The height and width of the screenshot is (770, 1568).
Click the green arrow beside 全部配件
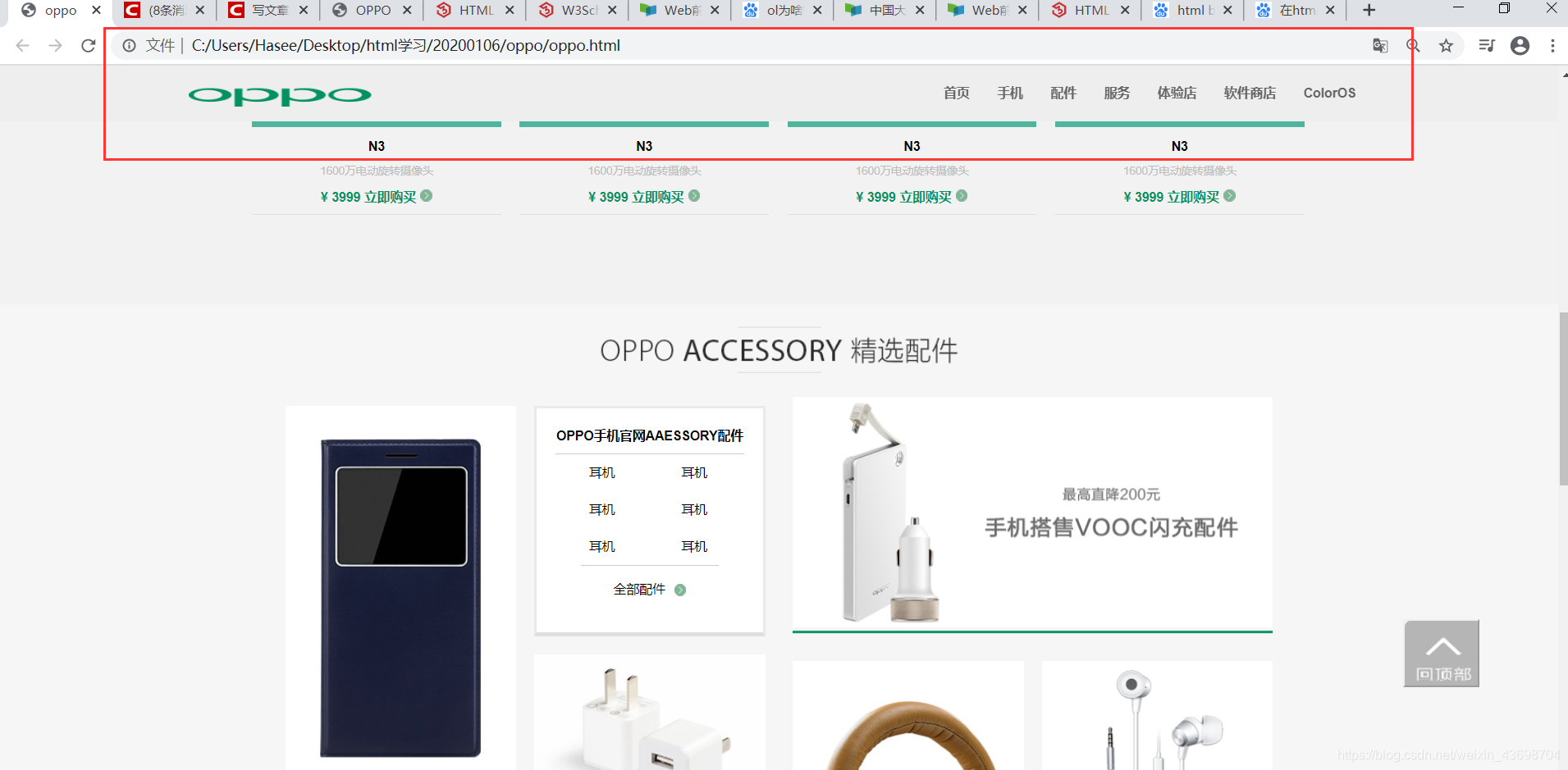click(680, 589)
